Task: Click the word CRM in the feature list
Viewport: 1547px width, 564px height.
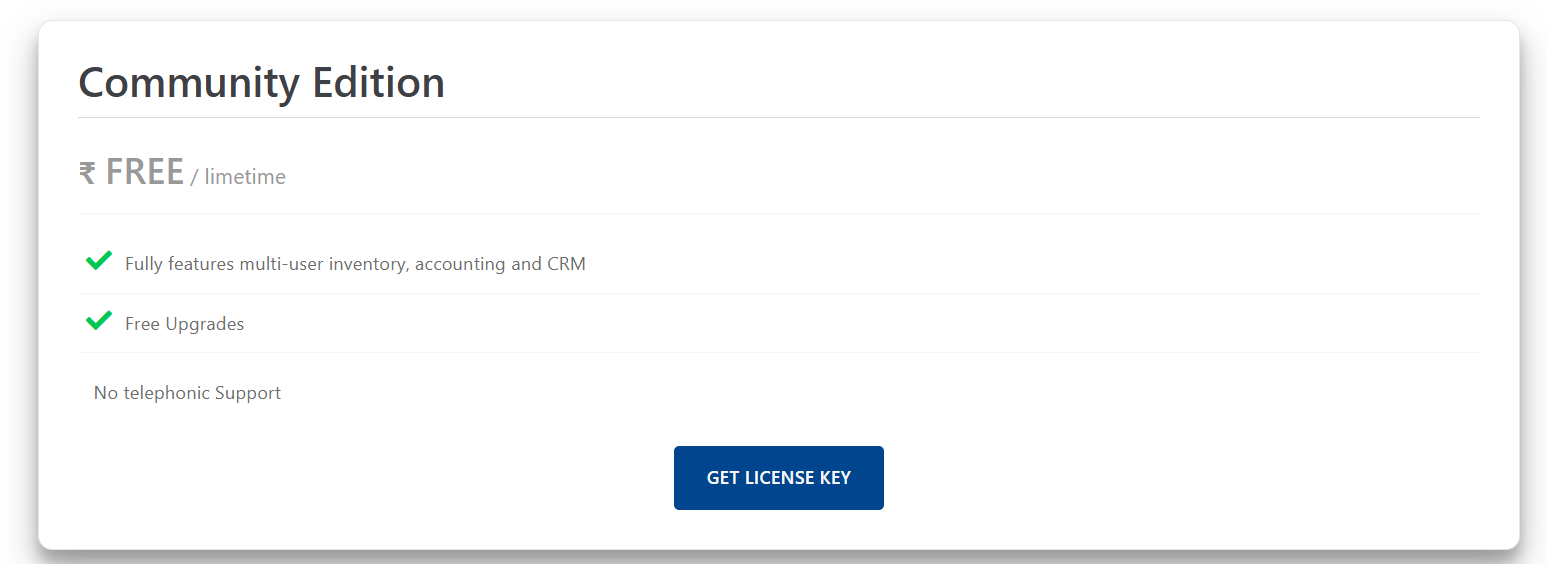Action: point(566,264)
